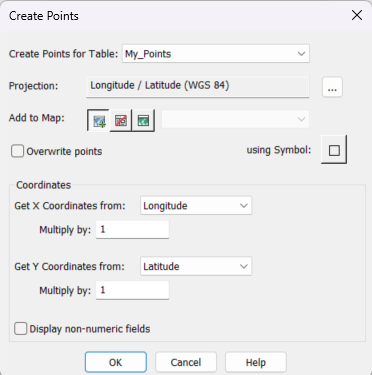Screen dimensions: 372x375
Task: Click the Coordinates group label
Action: click(x=44, y=185)
